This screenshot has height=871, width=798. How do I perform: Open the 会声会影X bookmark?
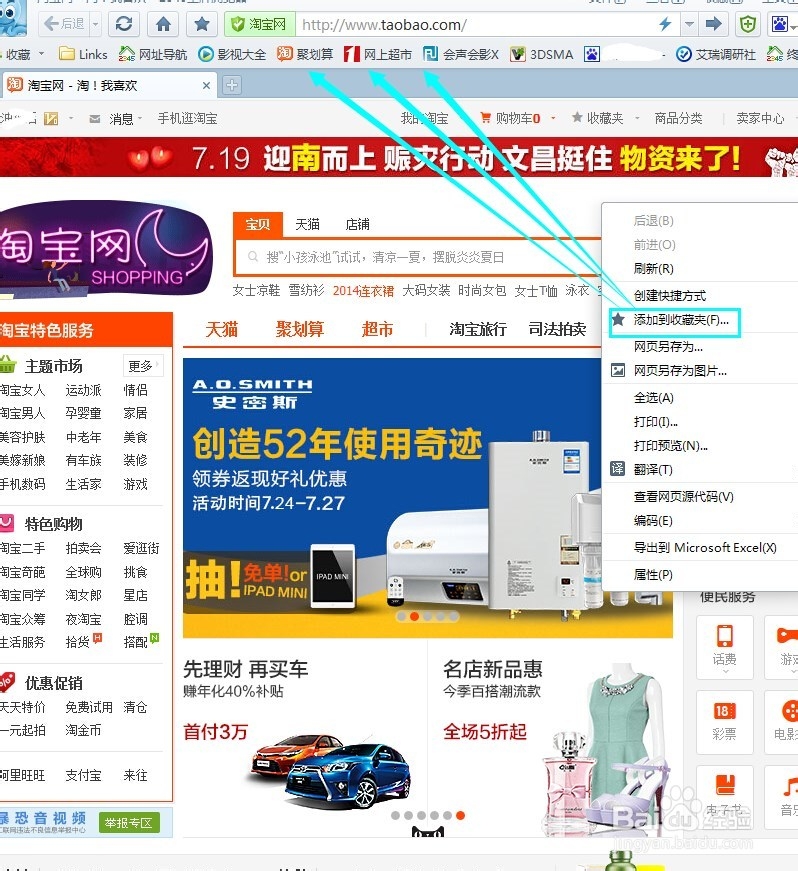461,54
